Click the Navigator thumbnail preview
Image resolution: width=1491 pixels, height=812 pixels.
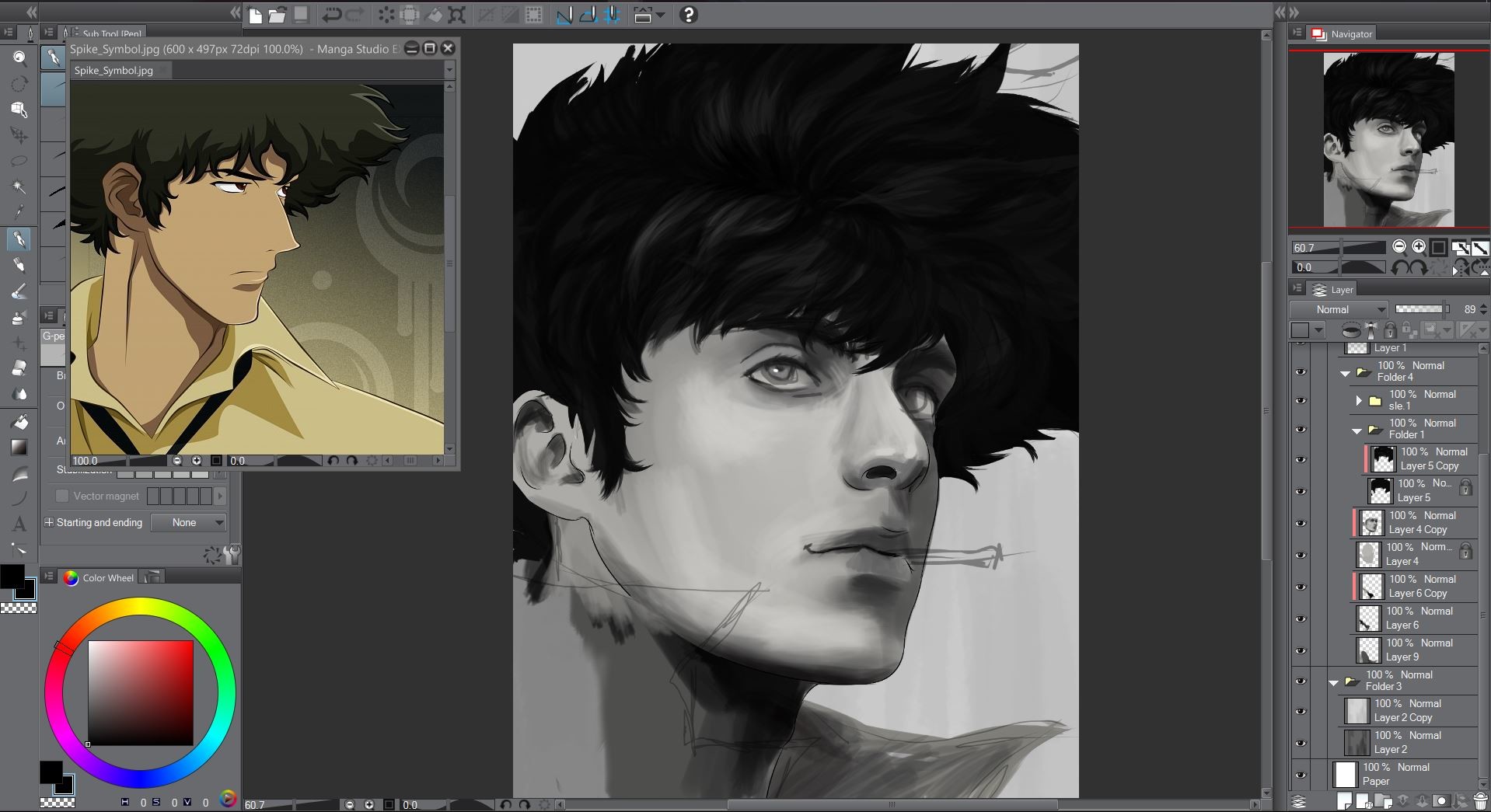click(x=1389, y=140)
